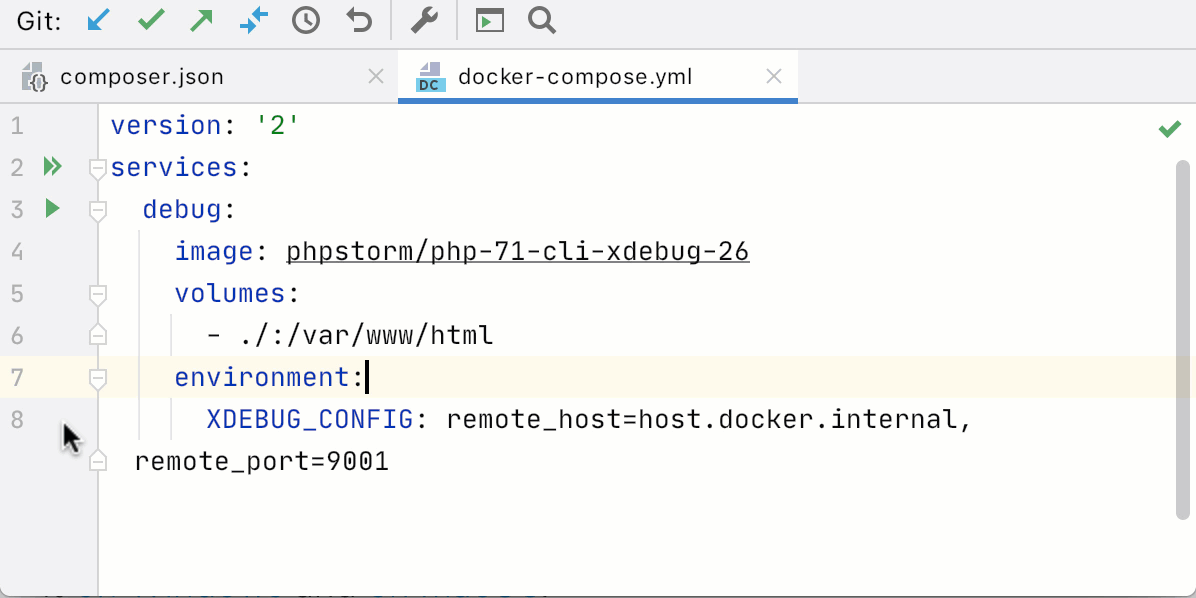Select the docker-compose.yml tab
The height and width of the screenshot is (598, 1196).
click(574, 77)
